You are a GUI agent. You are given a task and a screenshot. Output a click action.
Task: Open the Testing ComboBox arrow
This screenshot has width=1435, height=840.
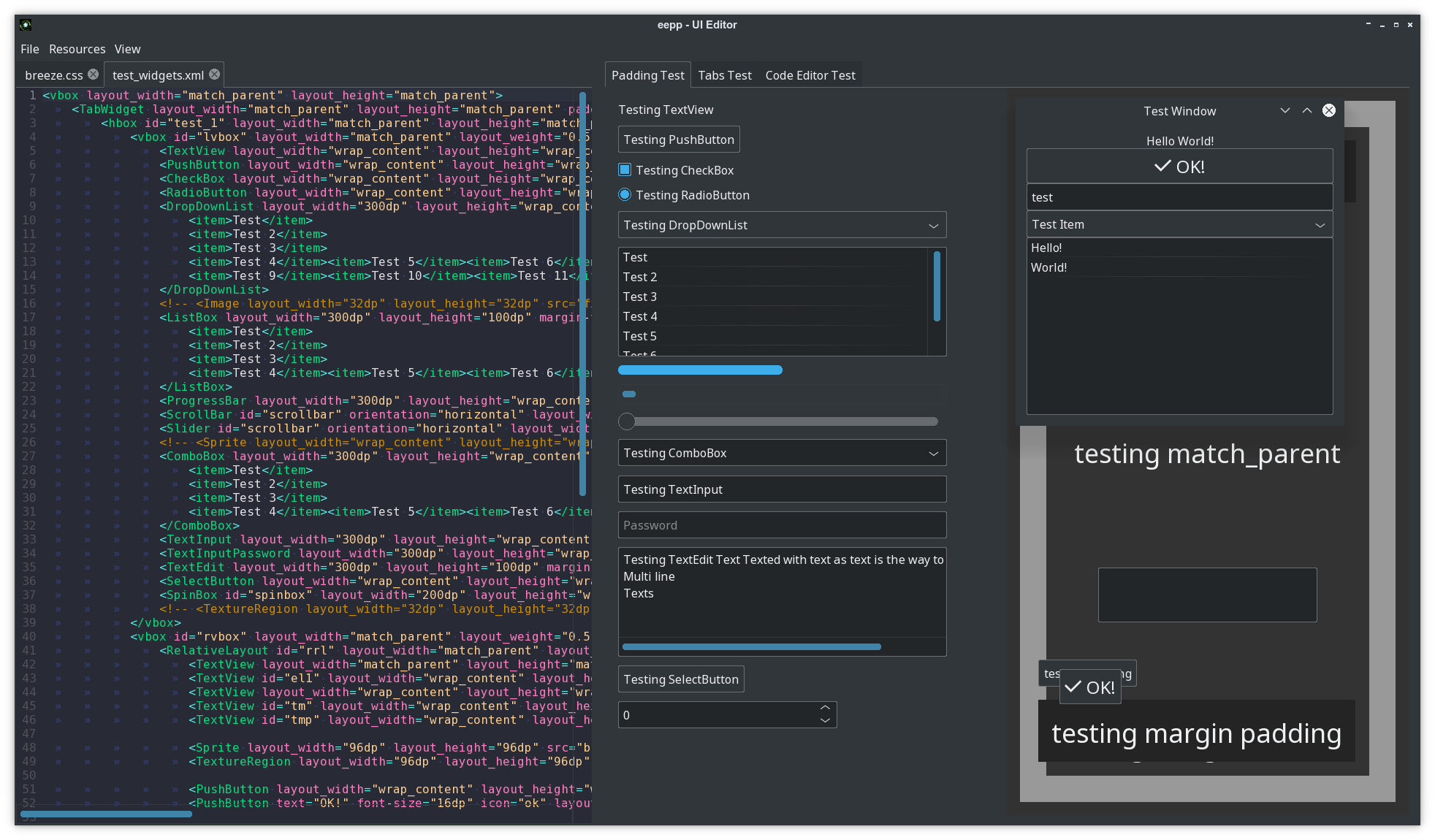tap(933, 454)
